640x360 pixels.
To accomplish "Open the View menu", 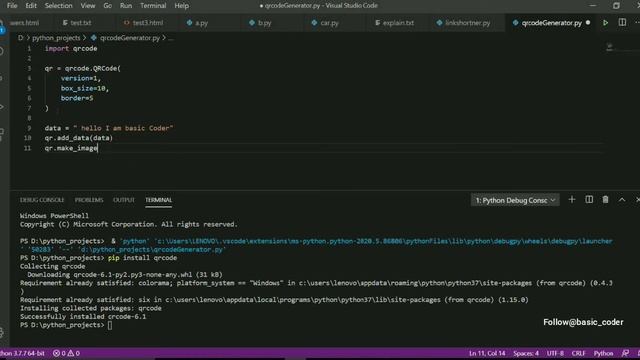I will 88,6.
